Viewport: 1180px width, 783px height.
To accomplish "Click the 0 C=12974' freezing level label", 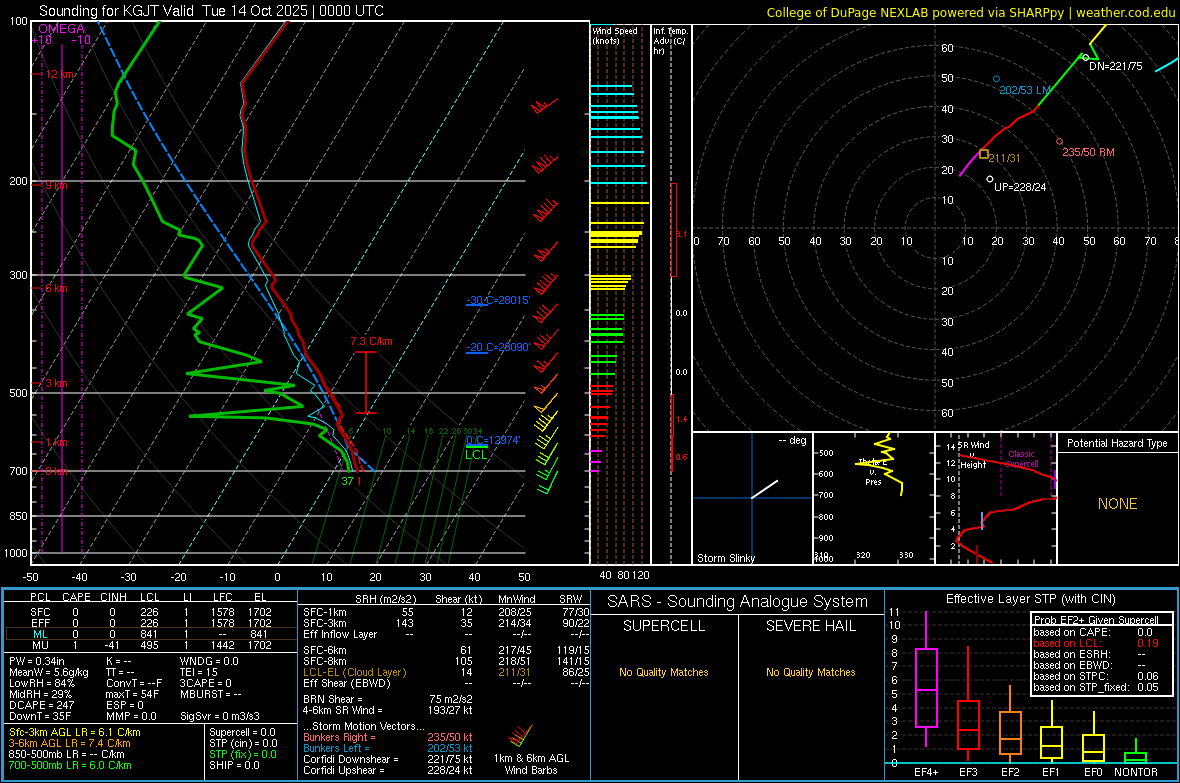I will tap(493, 440).
